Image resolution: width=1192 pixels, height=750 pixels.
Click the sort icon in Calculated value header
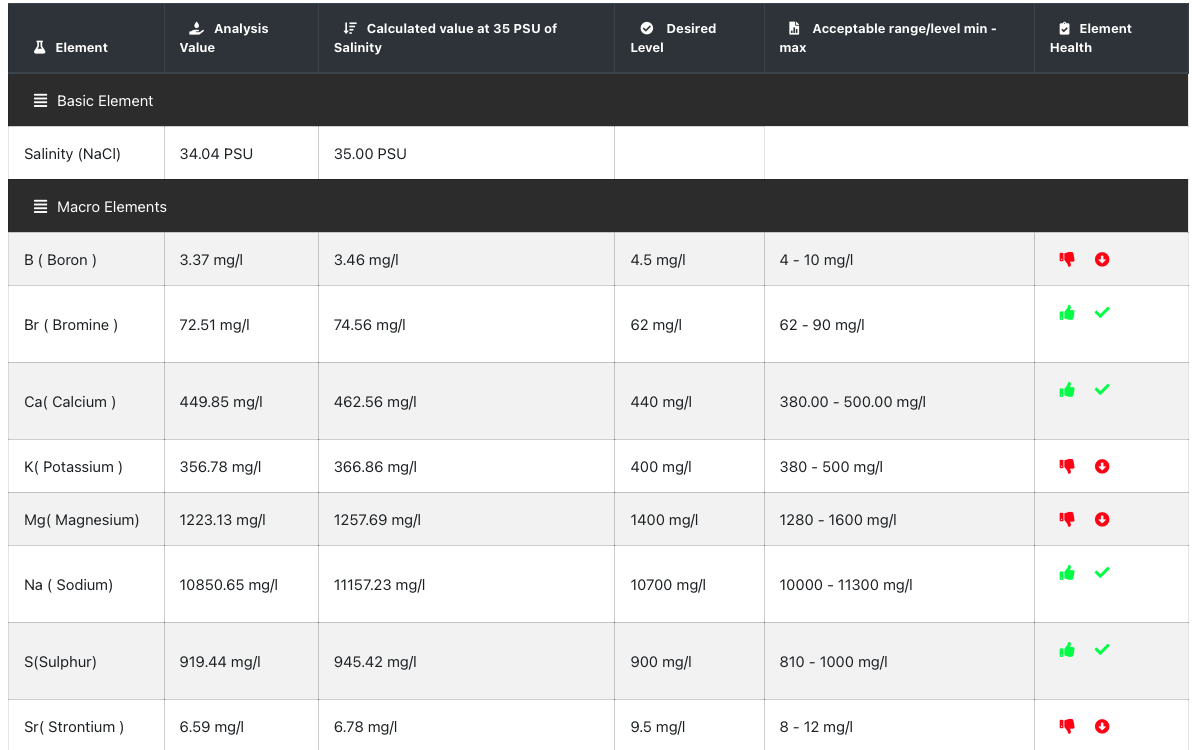[x=350, y=28]
